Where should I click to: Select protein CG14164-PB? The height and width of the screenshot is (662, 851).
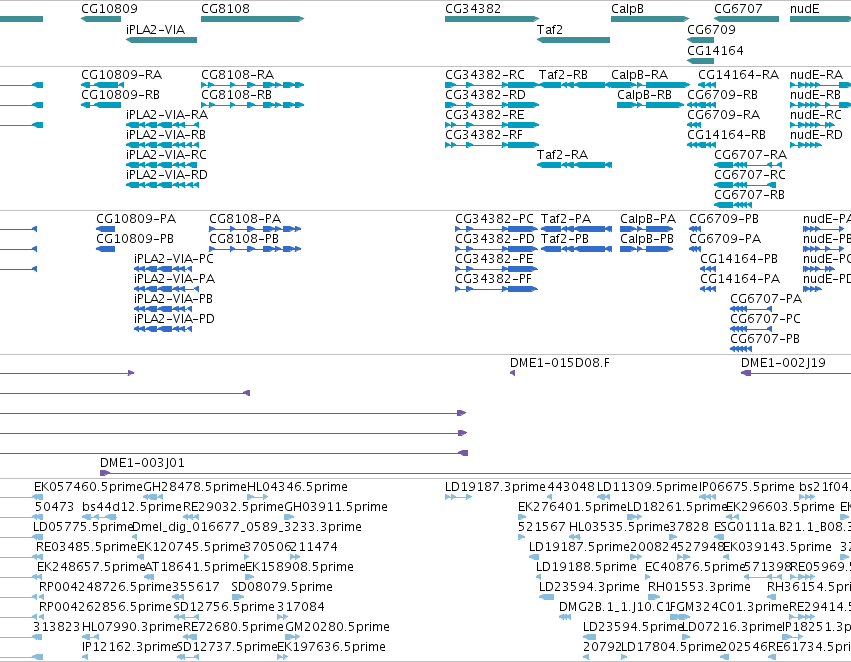[739, 259]
